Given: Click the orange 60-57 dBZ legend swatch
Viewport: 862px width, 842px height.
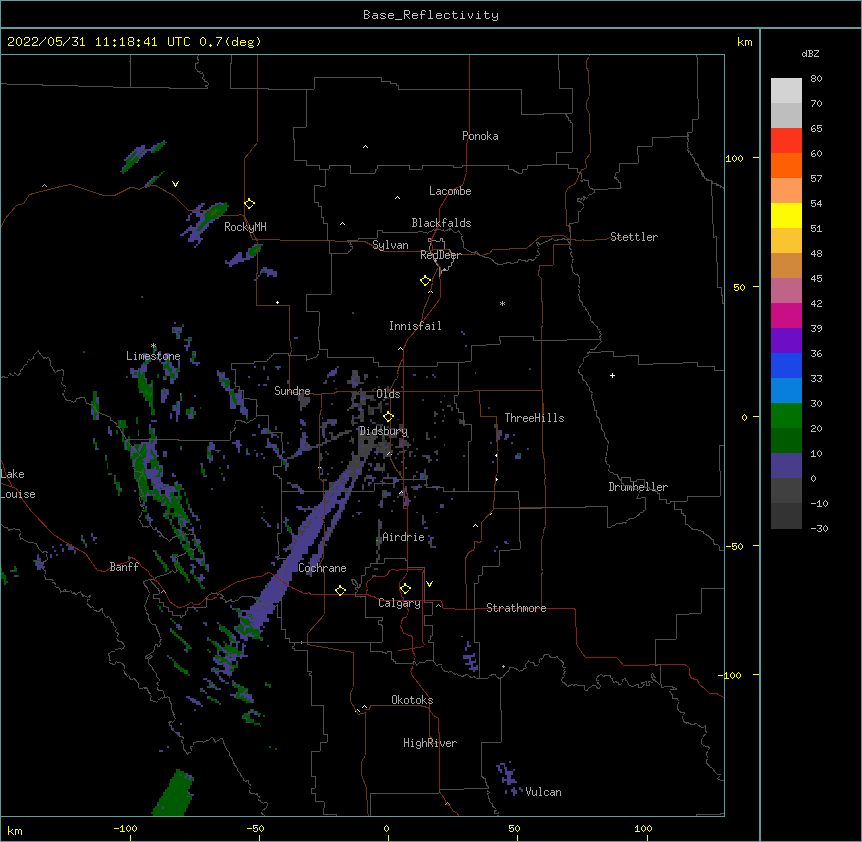Looking at the screenshot, I should (786, 166).
